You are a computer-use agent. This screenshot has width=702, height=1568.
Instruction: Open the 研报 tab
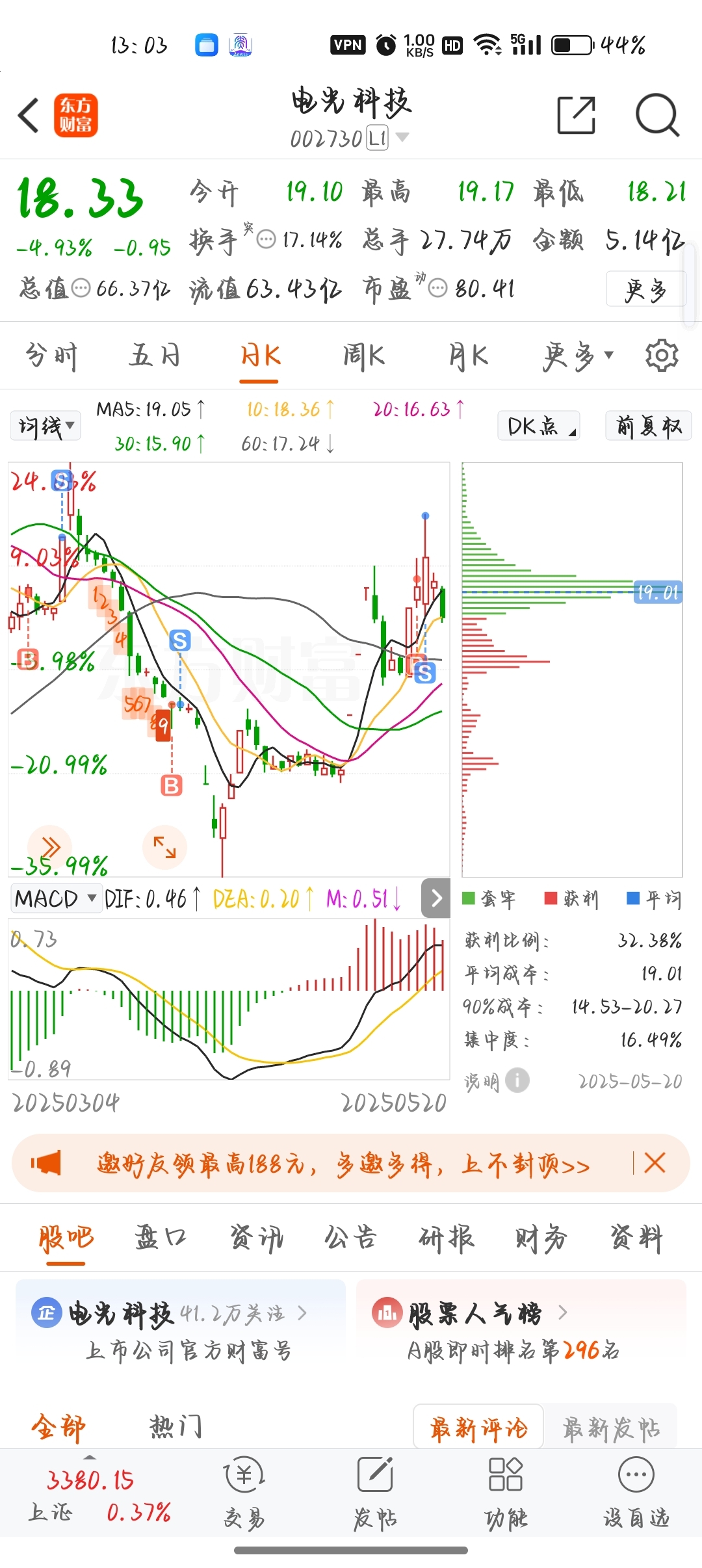(446, 1238)
